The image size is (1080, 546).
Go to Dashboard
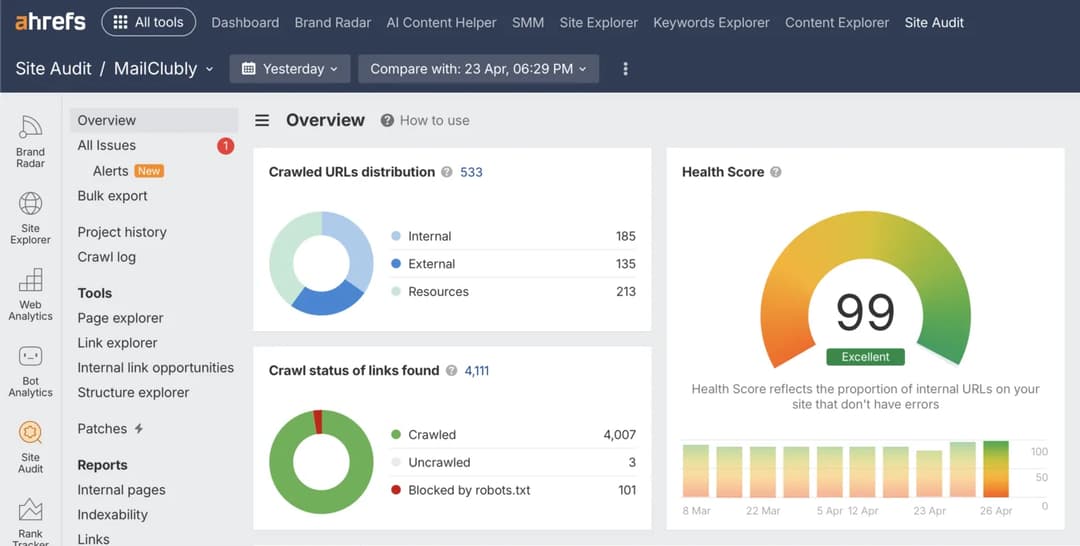[x=245, y=23]
